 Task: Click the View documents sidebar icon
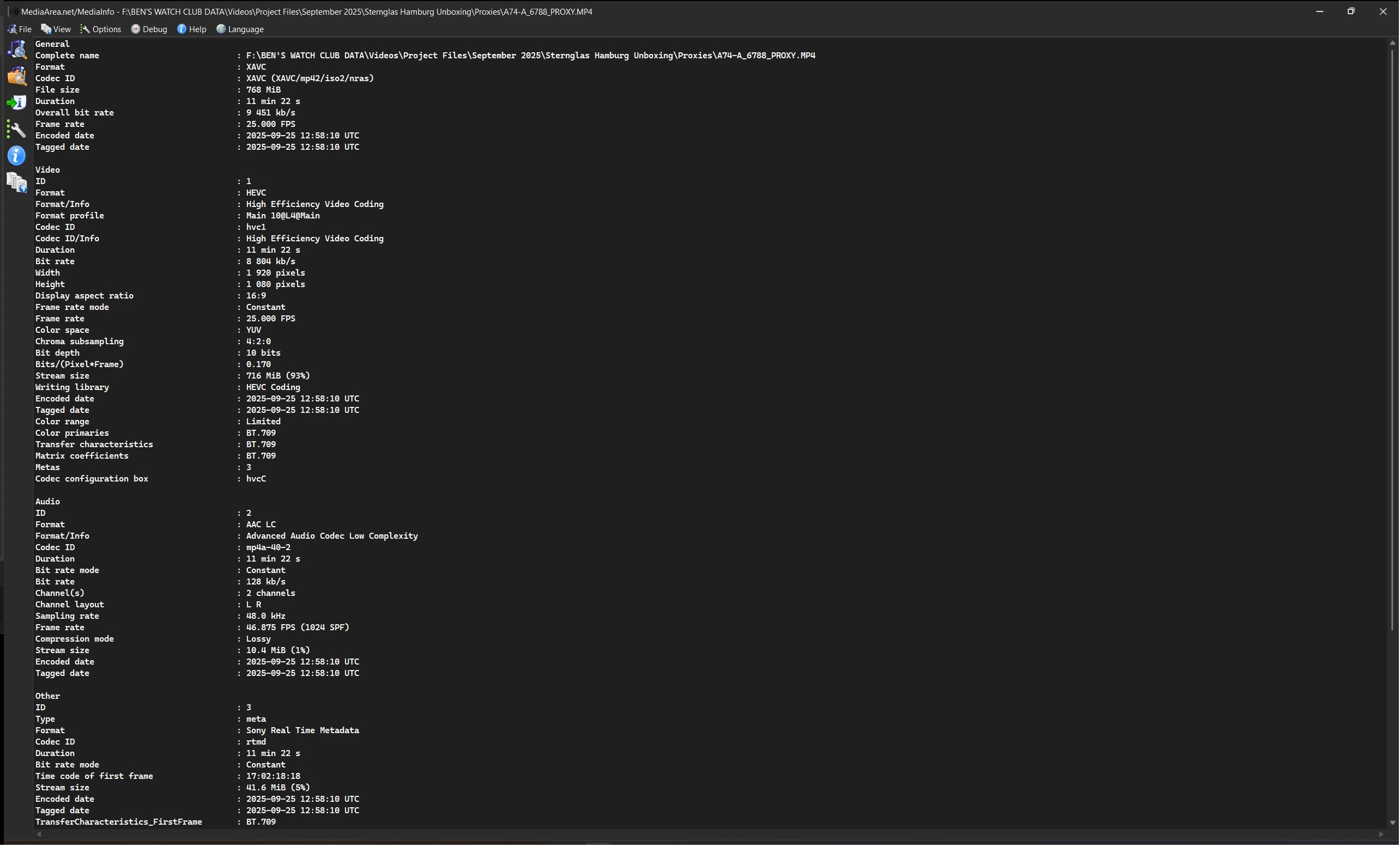17,183
